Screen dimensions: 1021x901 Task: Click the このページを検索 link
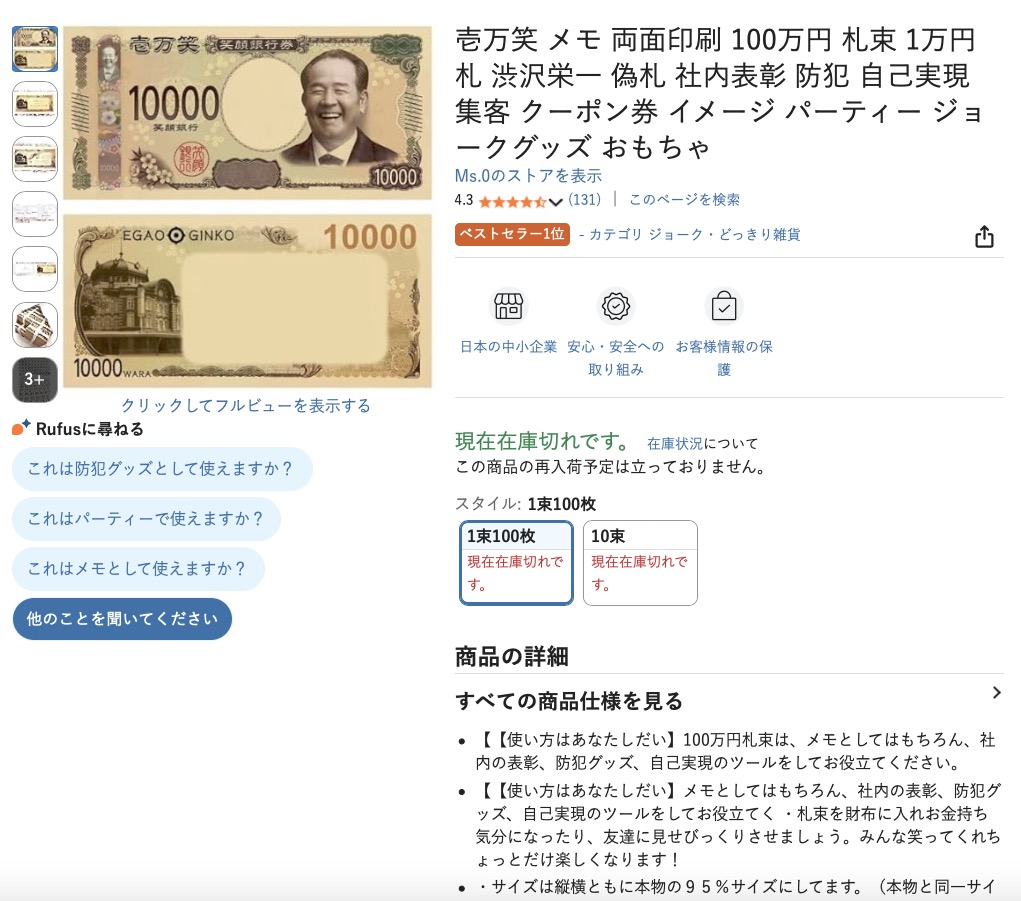click(684, 200)
